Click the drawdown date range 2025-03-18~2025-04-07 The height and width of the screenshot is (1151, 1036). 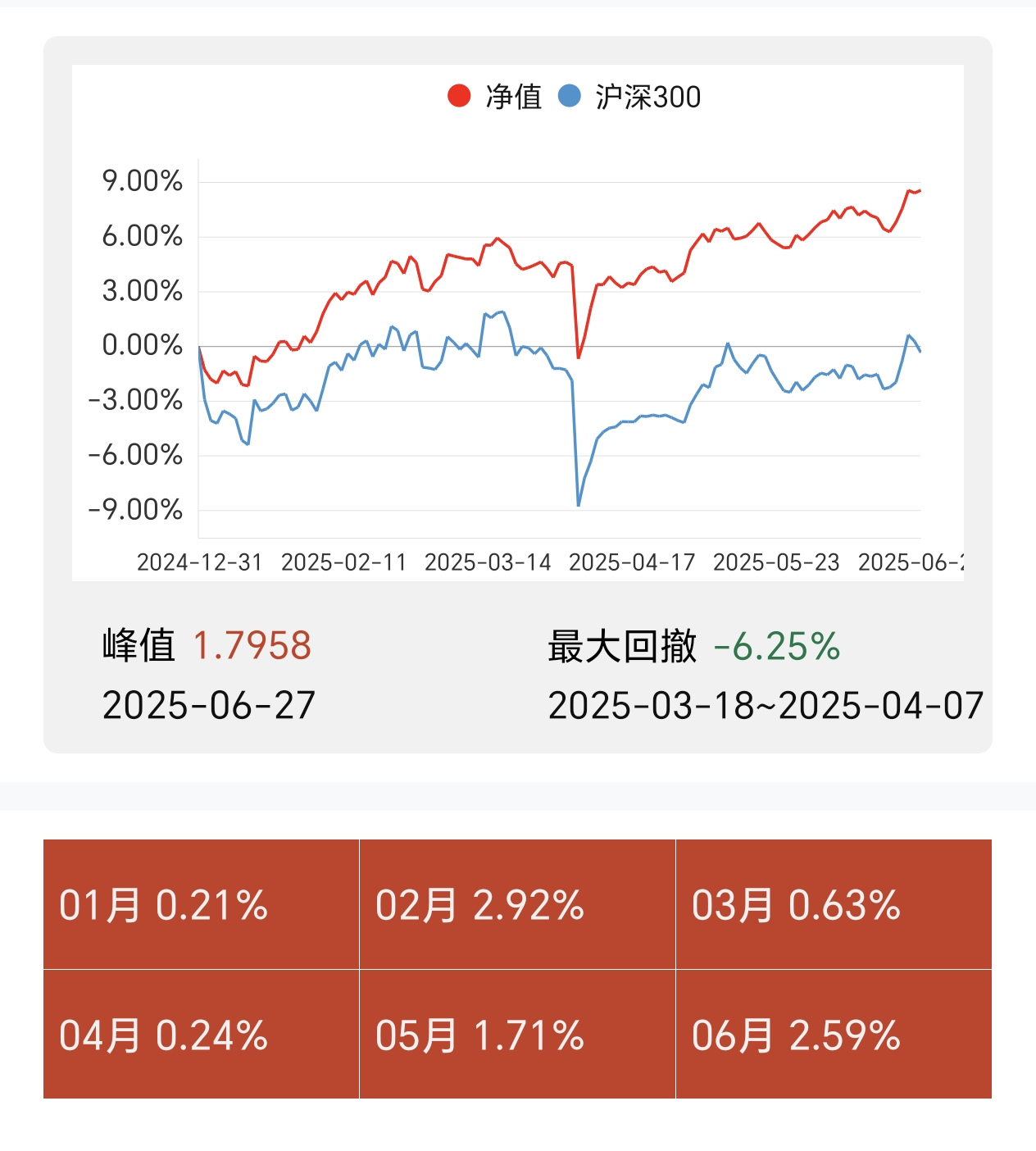766,705
